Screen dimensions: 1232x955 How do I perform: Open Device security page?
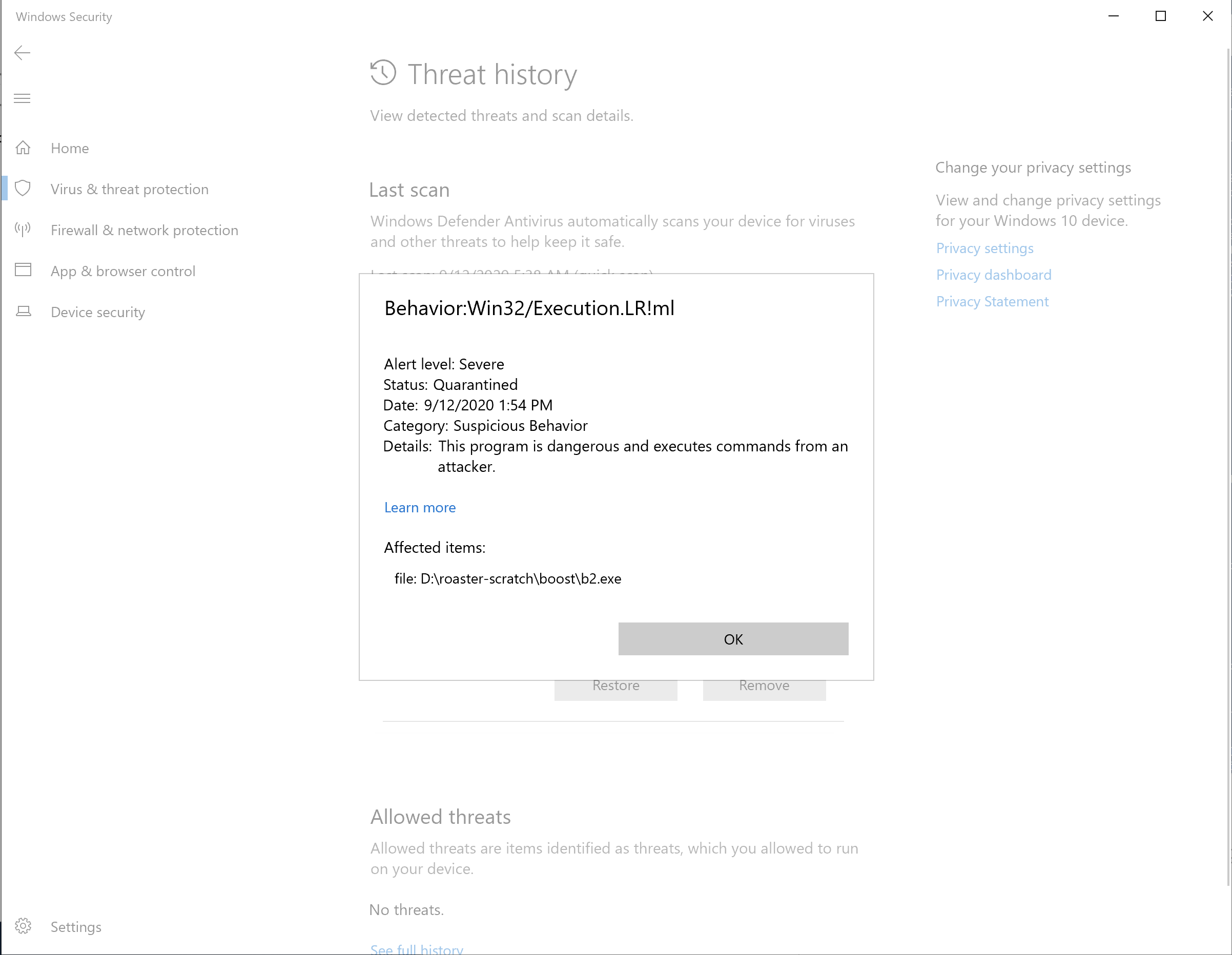[98, 313]
